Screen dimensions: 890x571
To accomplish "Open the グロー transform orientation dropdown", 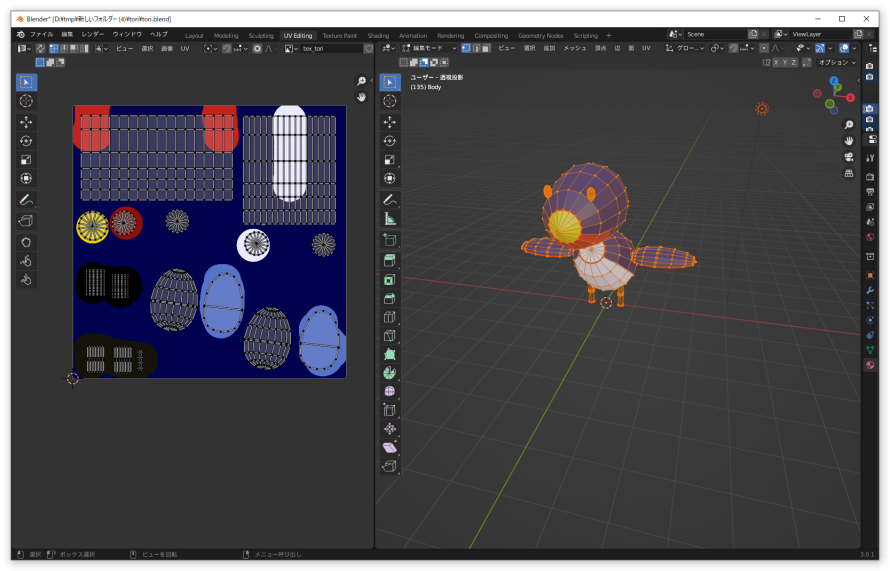I will [688, 48].
